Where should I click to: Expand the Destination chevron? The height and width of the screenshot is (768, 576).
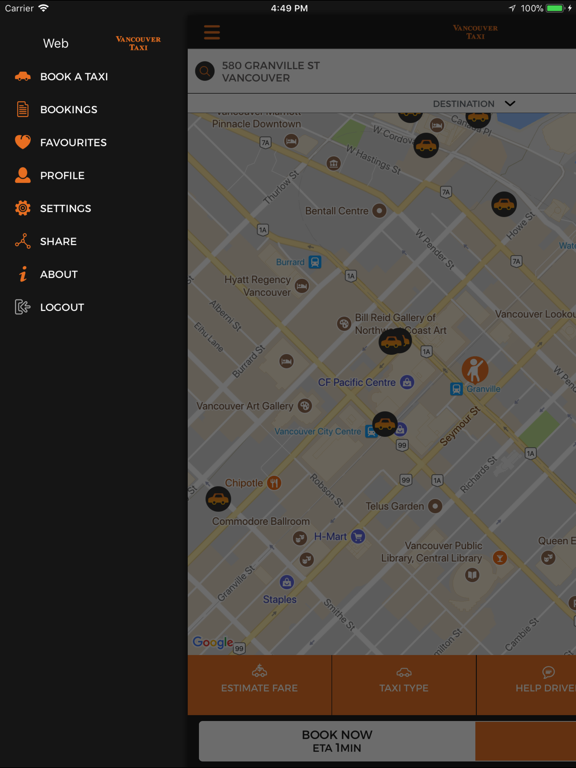click(510, 104)
